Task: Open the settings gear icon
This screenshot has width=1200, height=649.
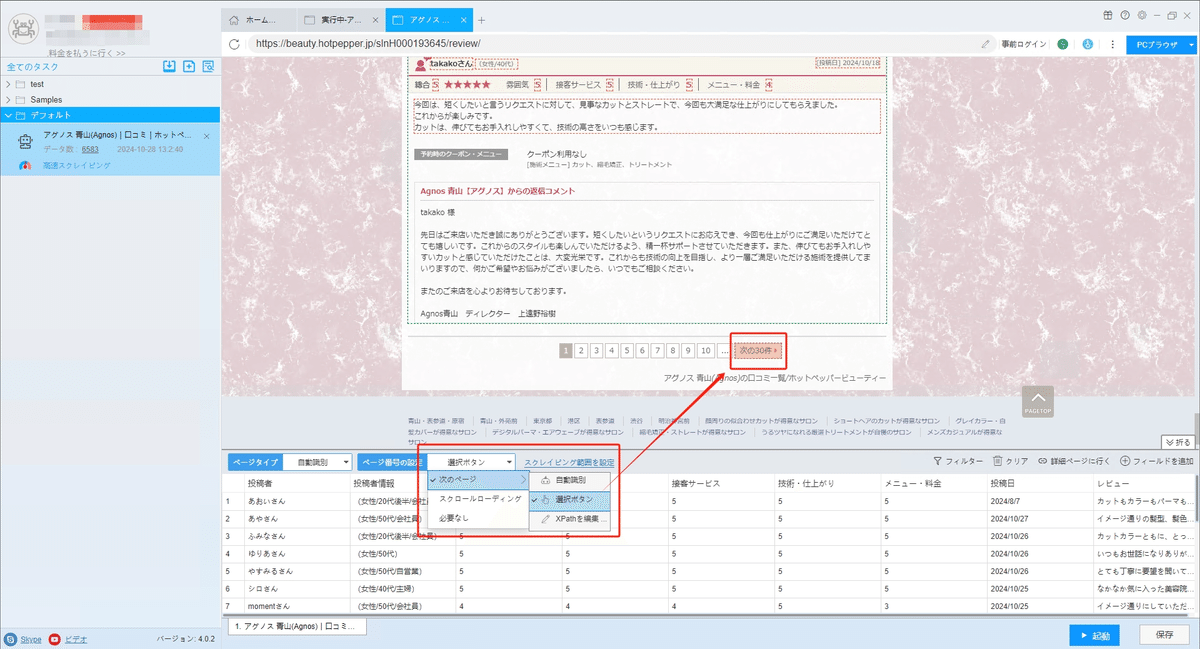Action: [x=1141, y=15]
